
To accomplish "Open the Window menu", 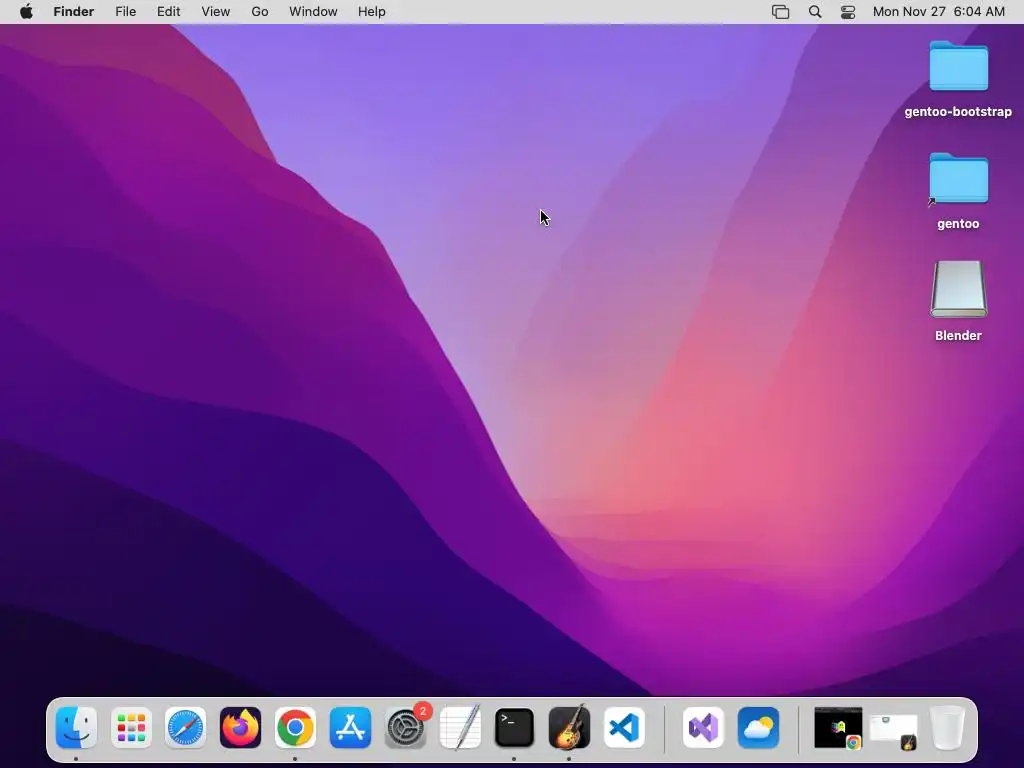I will tap(313, 12).
